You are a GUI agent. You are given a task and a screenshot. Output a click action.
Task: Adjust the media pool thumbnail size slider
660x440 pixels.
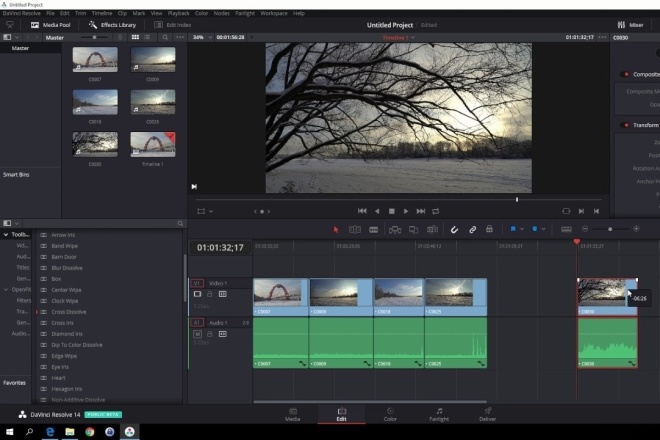[94, 37]
